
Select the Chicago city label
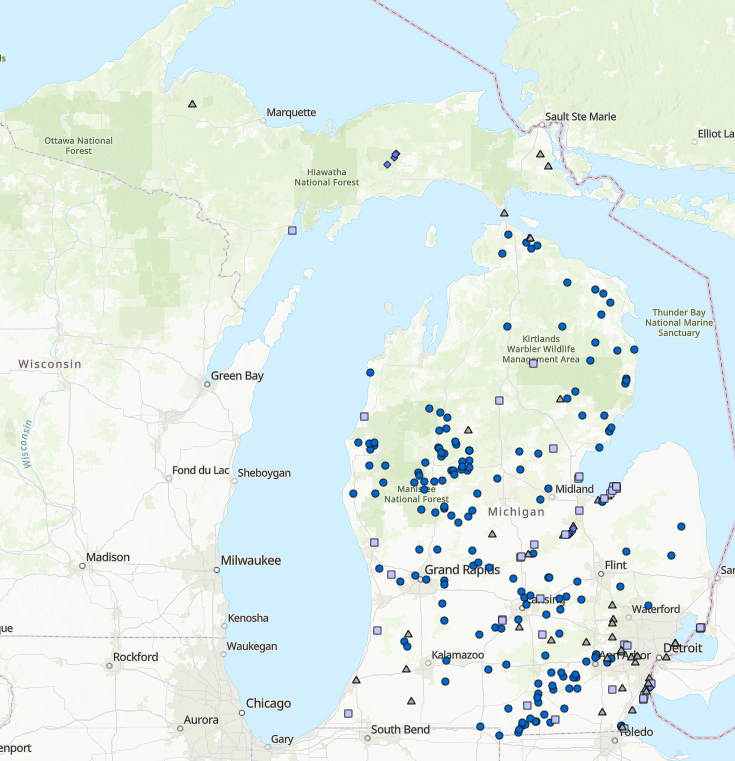(x=268, y=703)
